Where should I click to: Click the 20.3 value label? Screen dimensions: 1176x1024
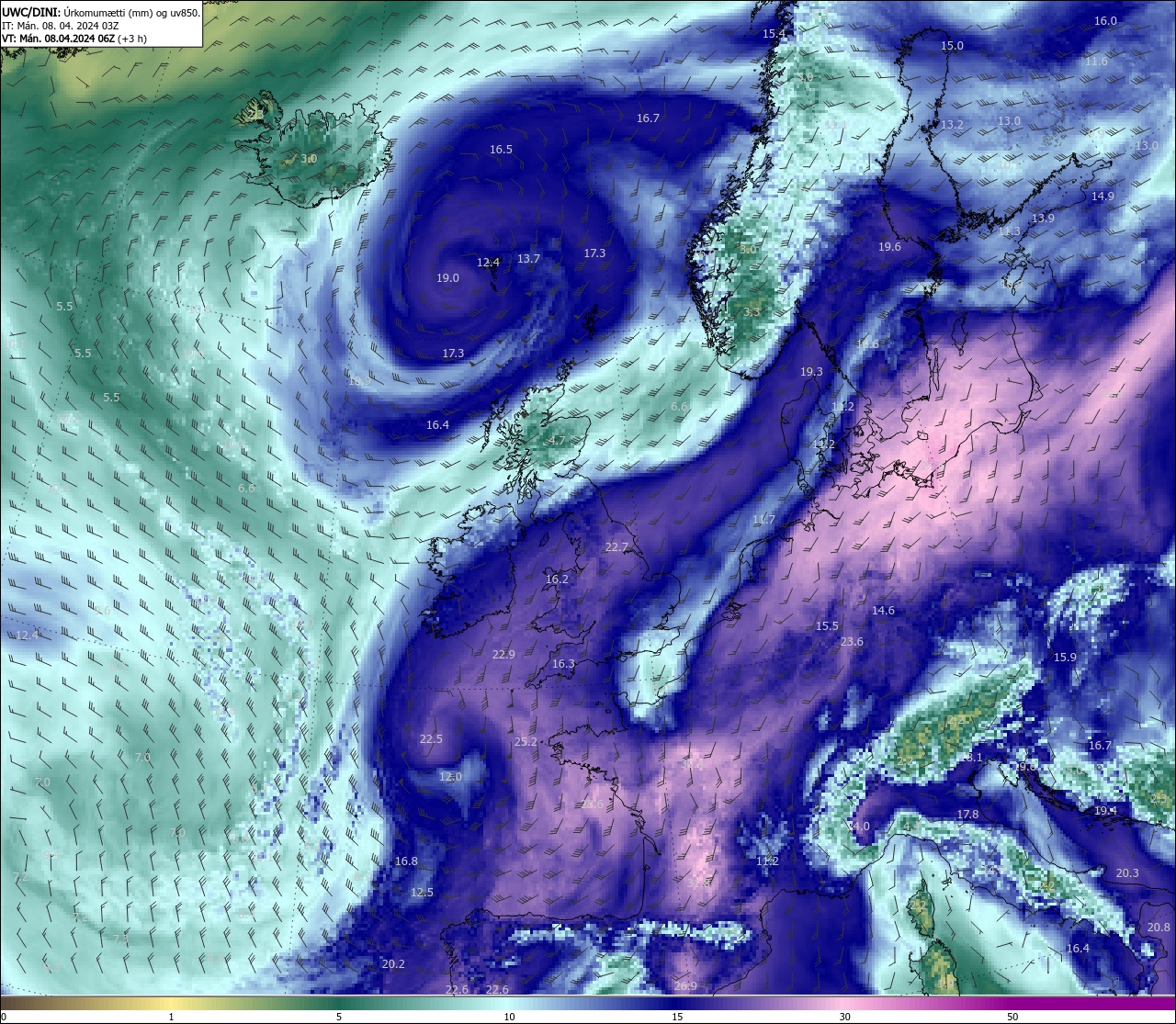click(x=1127, y=873)
